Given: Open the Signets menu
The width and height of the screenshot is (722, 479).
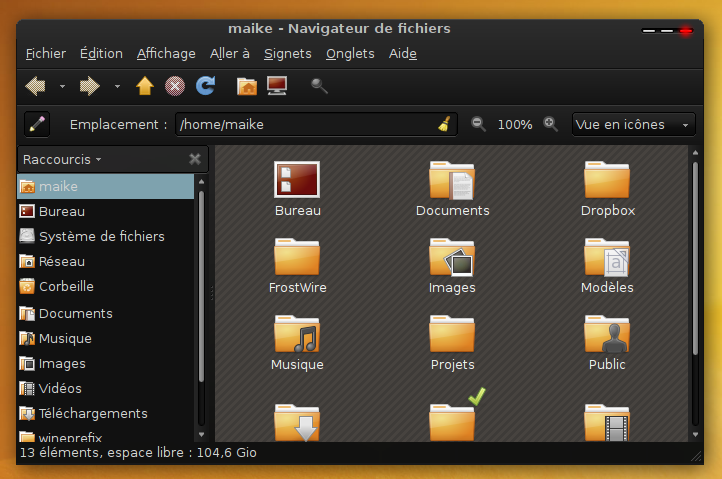Looking at the screenshot, I should click(288, 54).
